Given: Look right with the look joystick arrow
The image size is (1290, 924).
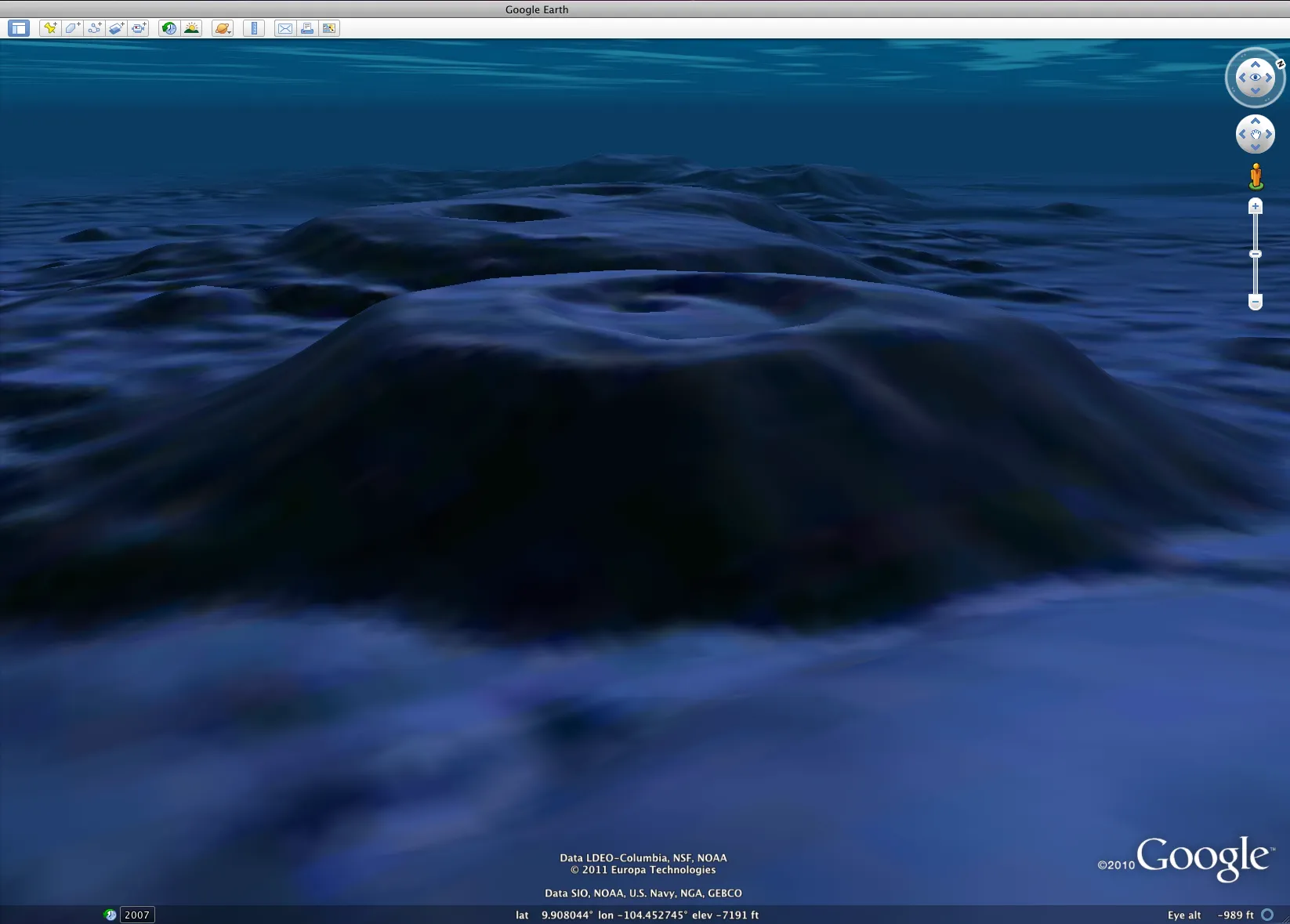Looking at the screenshot, I should (1269, 78).
